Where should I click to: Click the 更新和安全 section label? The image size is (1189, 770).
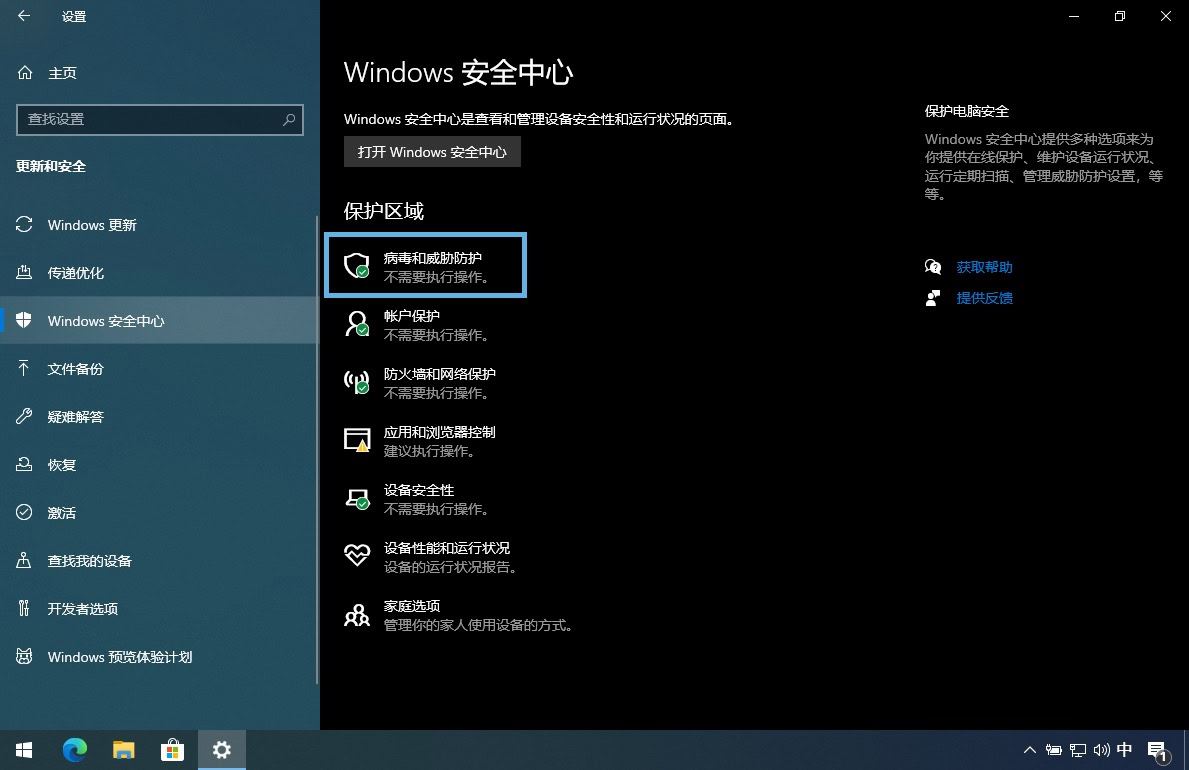[51, 166]
